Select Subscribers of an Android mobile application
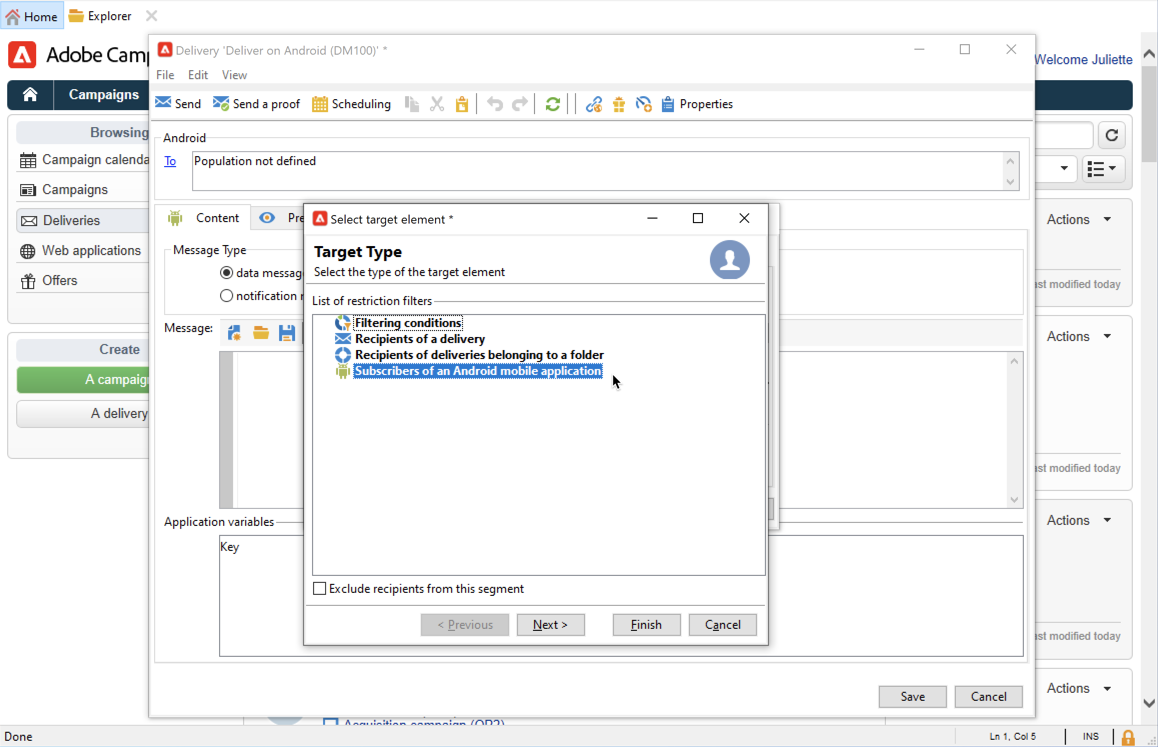Image resolution: width=1158 pixels, height=747 pixels. tap(478, 371)
